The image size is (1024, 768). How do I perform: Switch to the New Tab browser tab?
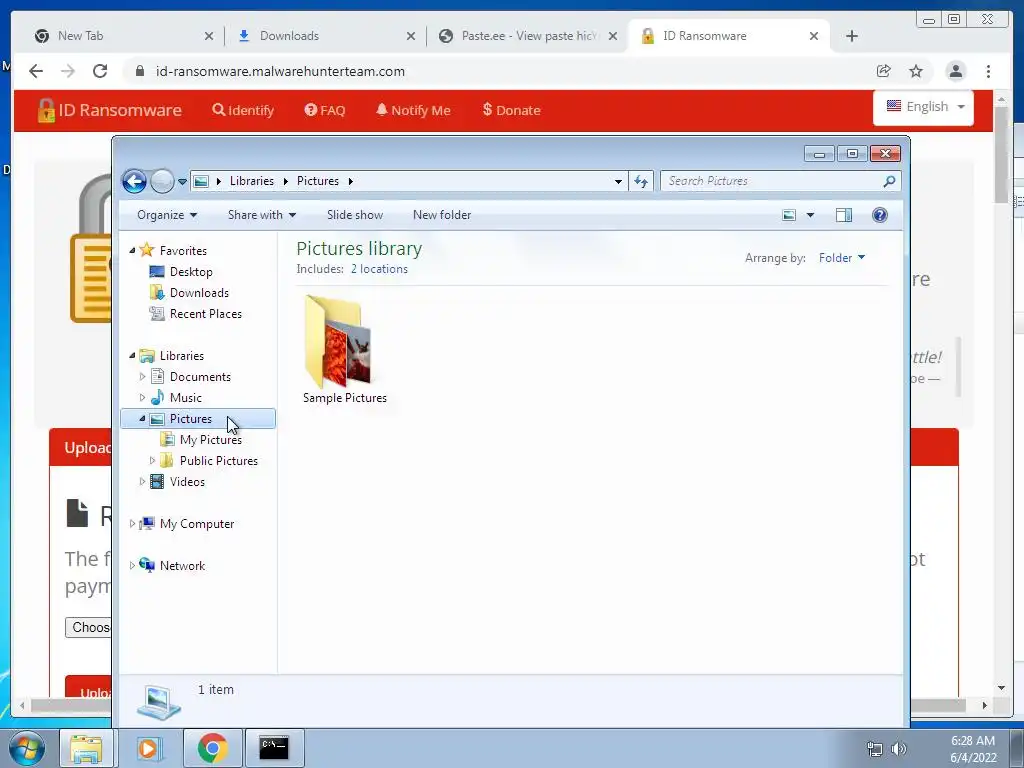(124, 36)
